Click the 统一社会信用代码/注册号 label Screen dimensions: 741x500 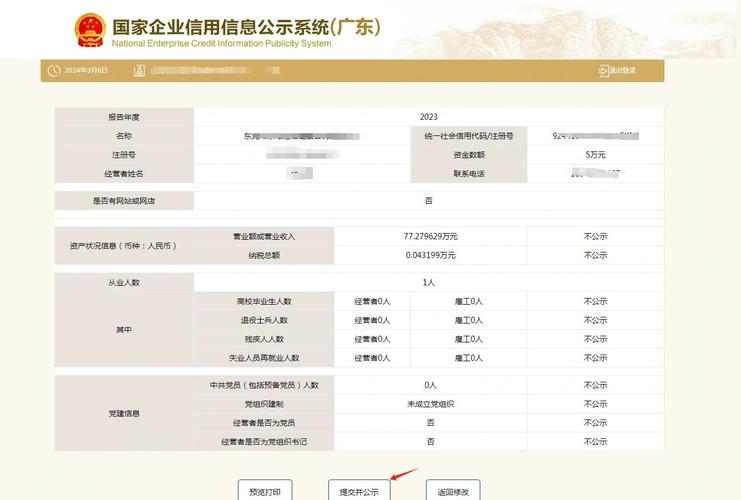click(469, 136)
